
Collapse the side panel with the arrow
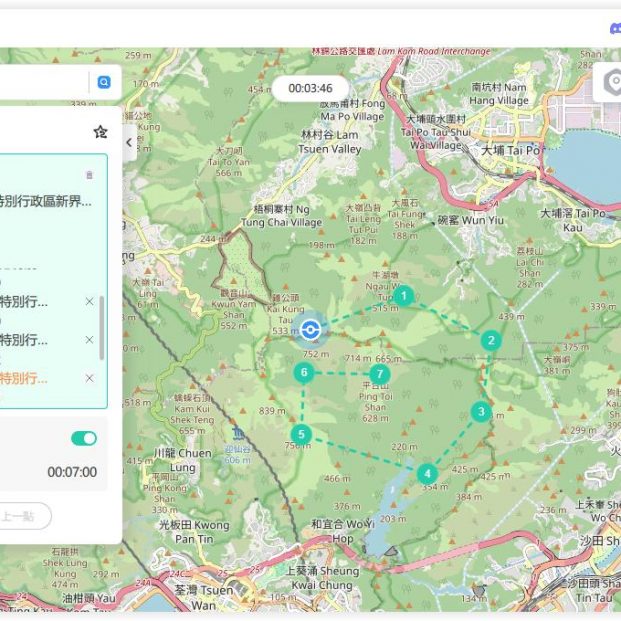[129, 143]
